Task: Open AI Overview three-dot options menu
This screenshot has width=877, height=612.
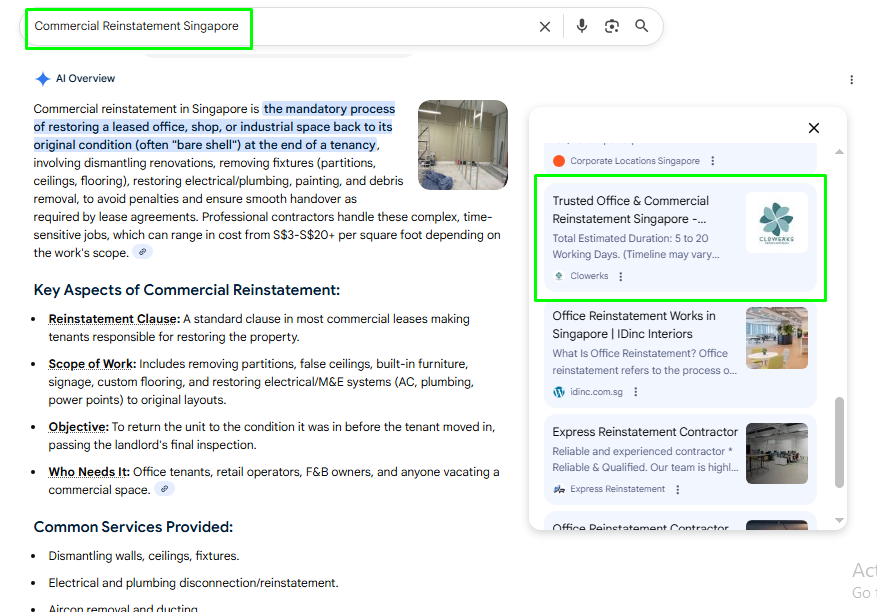Action: pos(851,80)
